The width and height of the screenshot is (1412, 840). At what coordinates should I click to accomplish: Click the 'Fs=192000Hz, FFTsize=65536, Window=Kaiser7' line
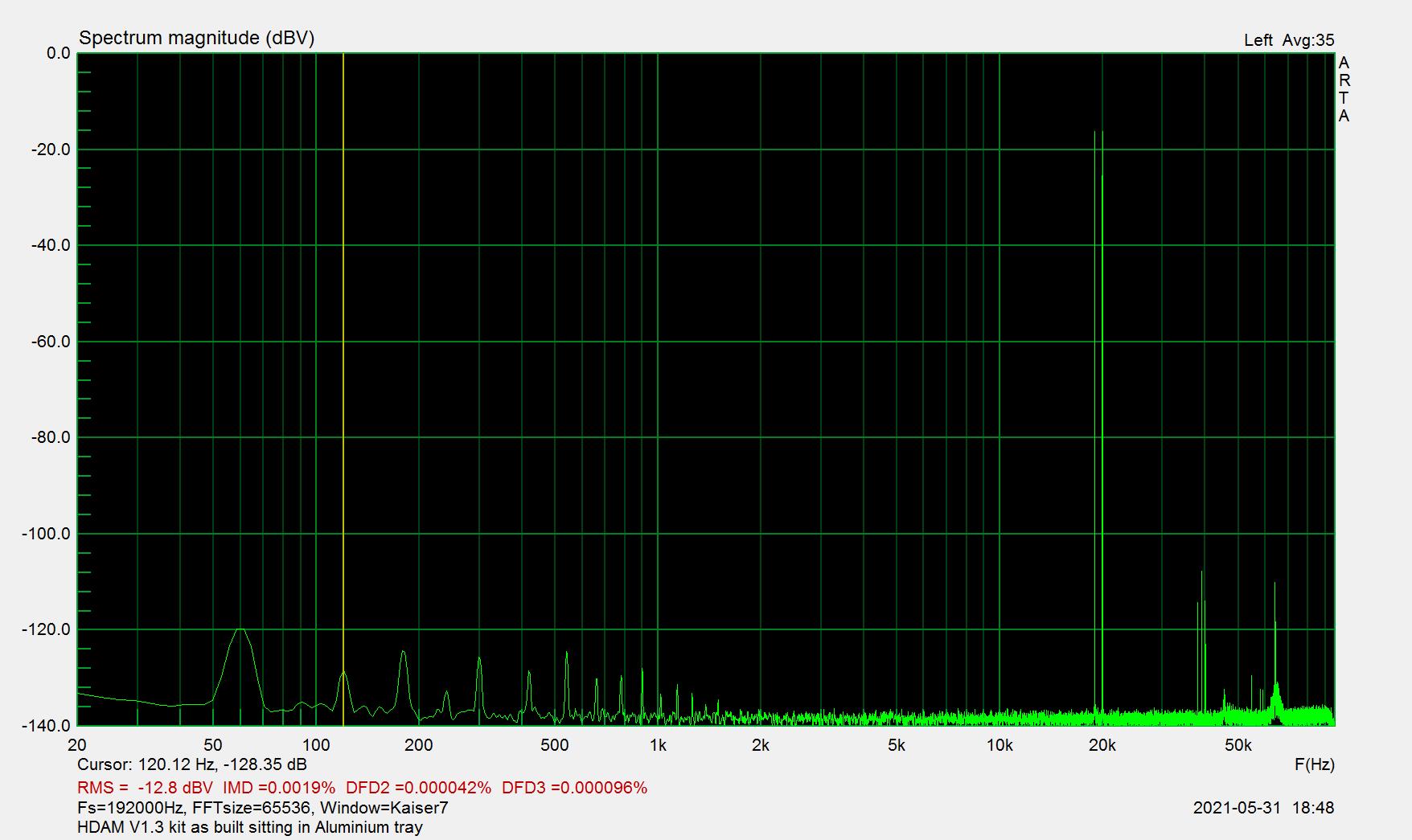coord(263,808)
